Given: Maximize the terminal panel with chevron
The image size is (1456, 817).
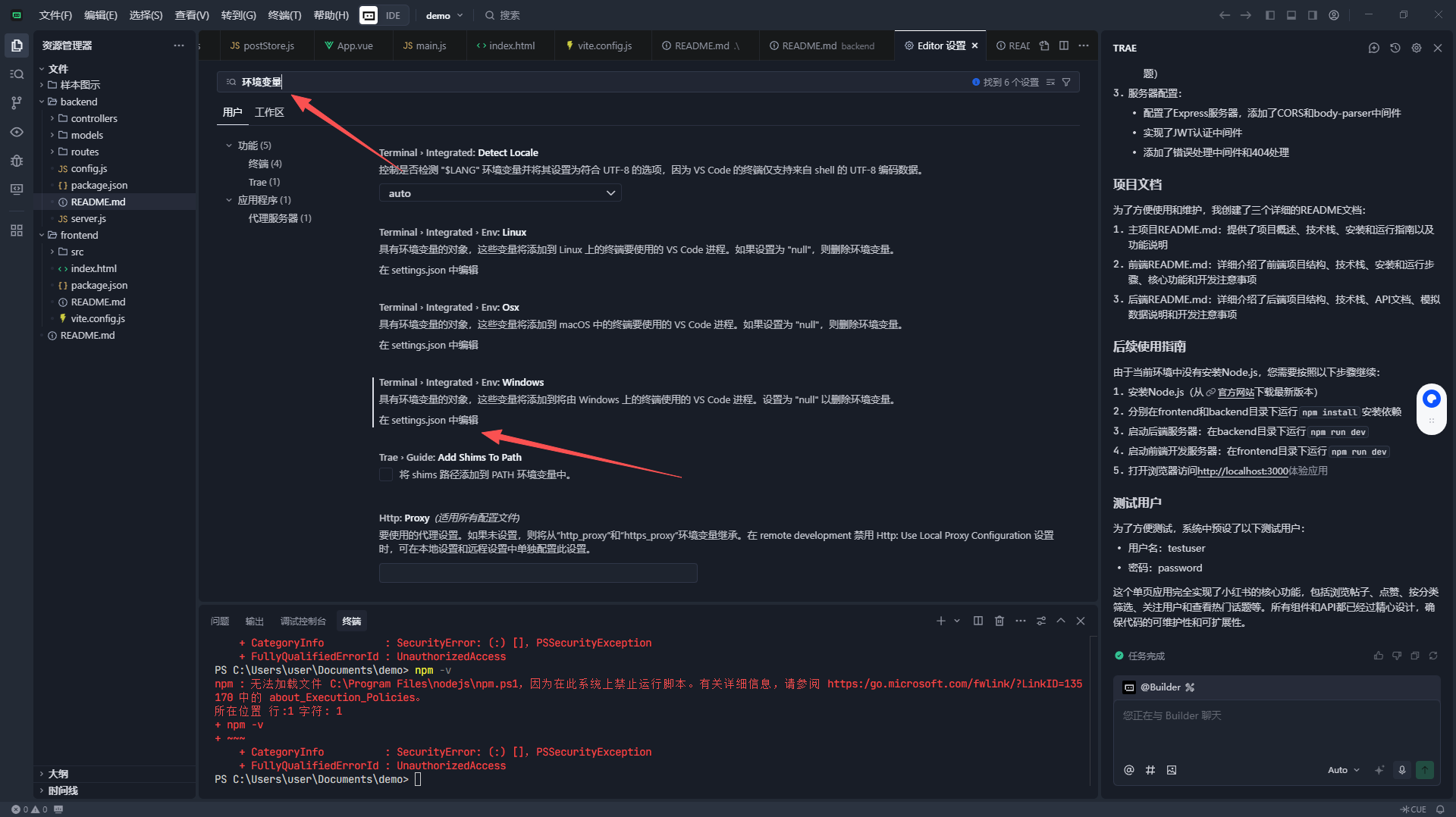Looking at the screenshot, I should [x=1061, y=620].
